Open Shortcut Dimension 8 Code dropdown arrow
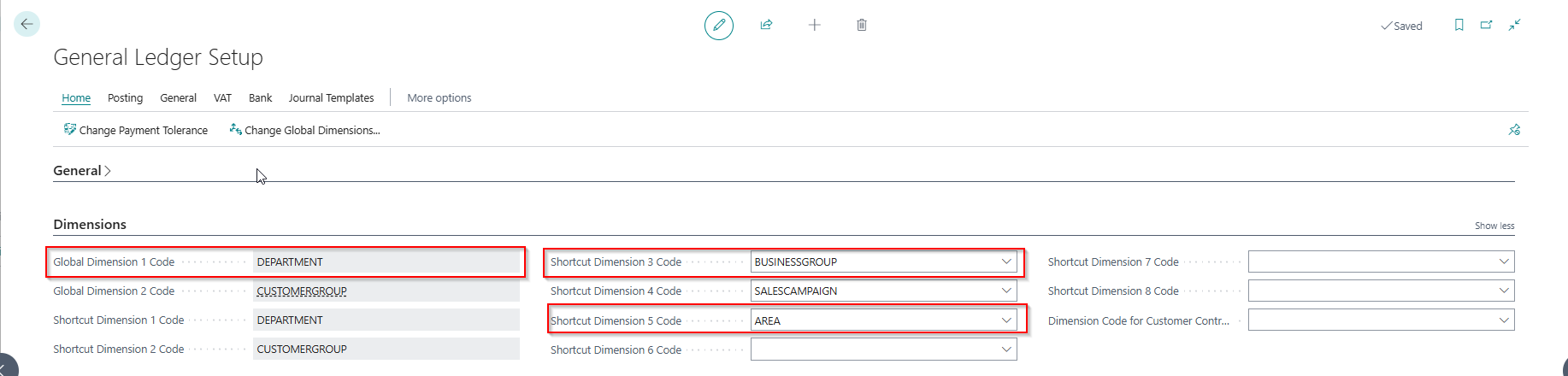1568x376 pixels. 1504,291
